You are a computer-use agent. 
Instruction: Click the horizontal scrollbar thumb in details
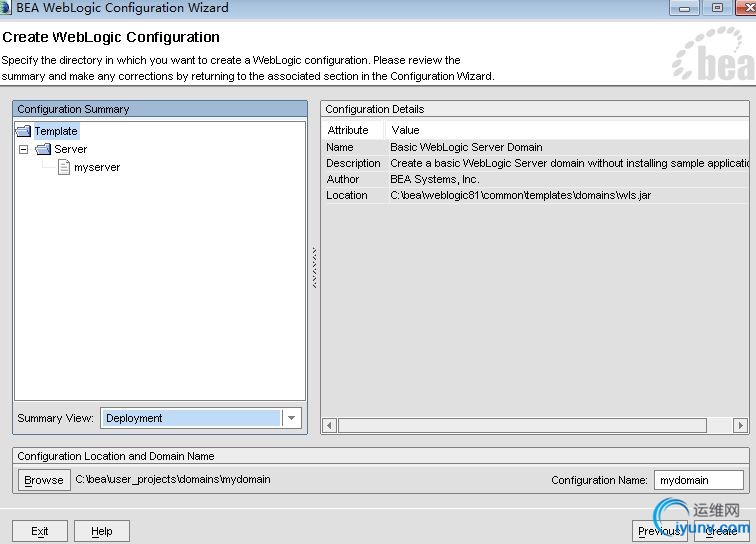coord(522,425)
